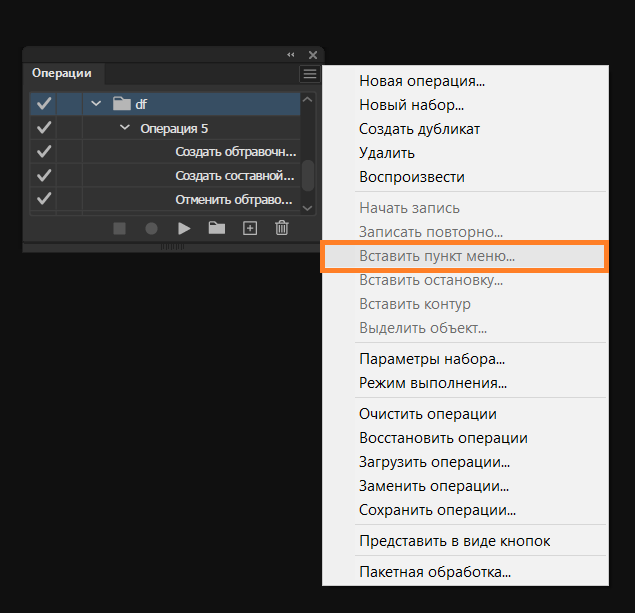Choose Вставить контур from the menu
Screen dimensions: 635x613
click(x=465, y=304)
